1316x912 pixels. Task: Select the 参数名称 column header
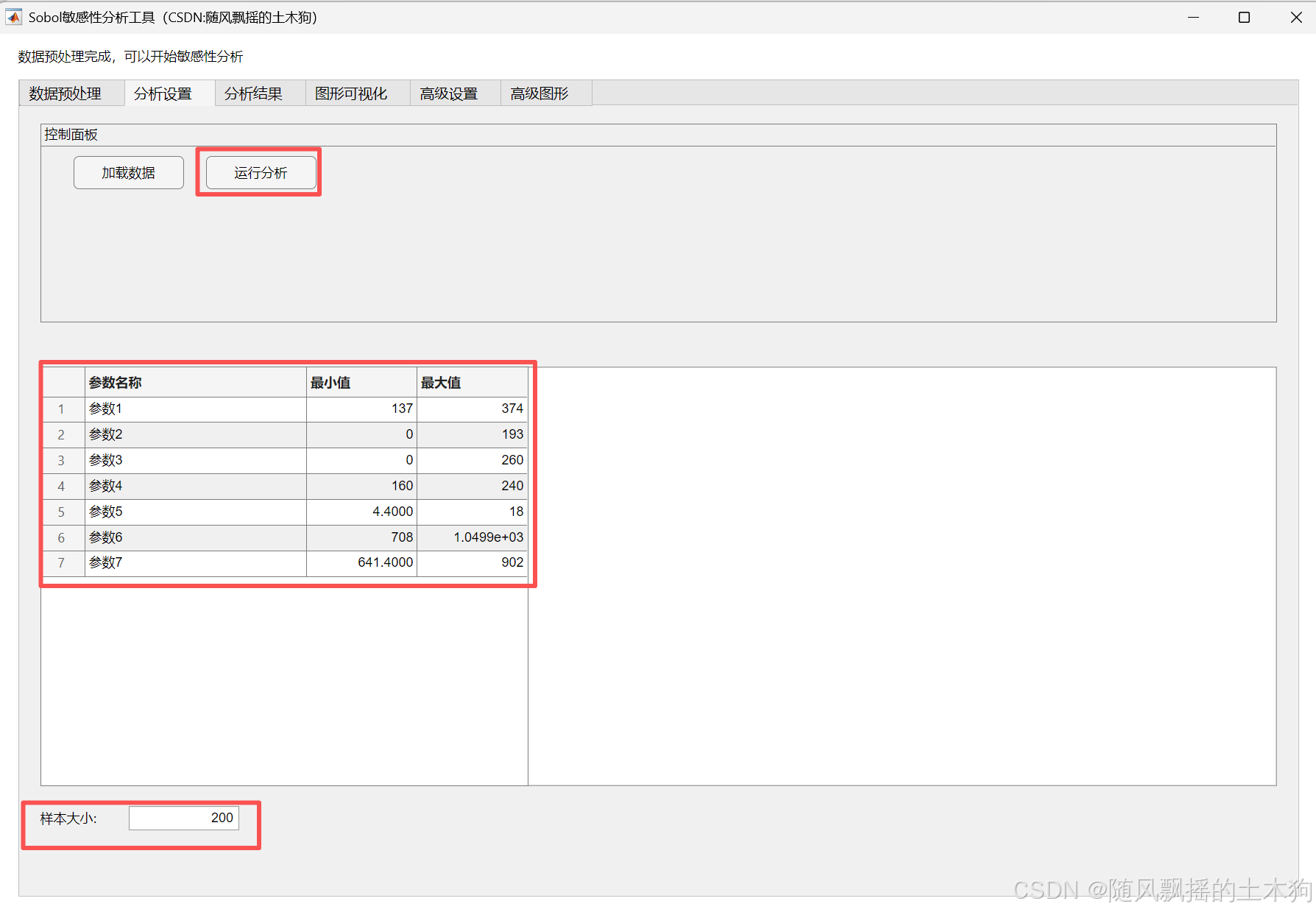pyautogui.click(x=196, y=383)
